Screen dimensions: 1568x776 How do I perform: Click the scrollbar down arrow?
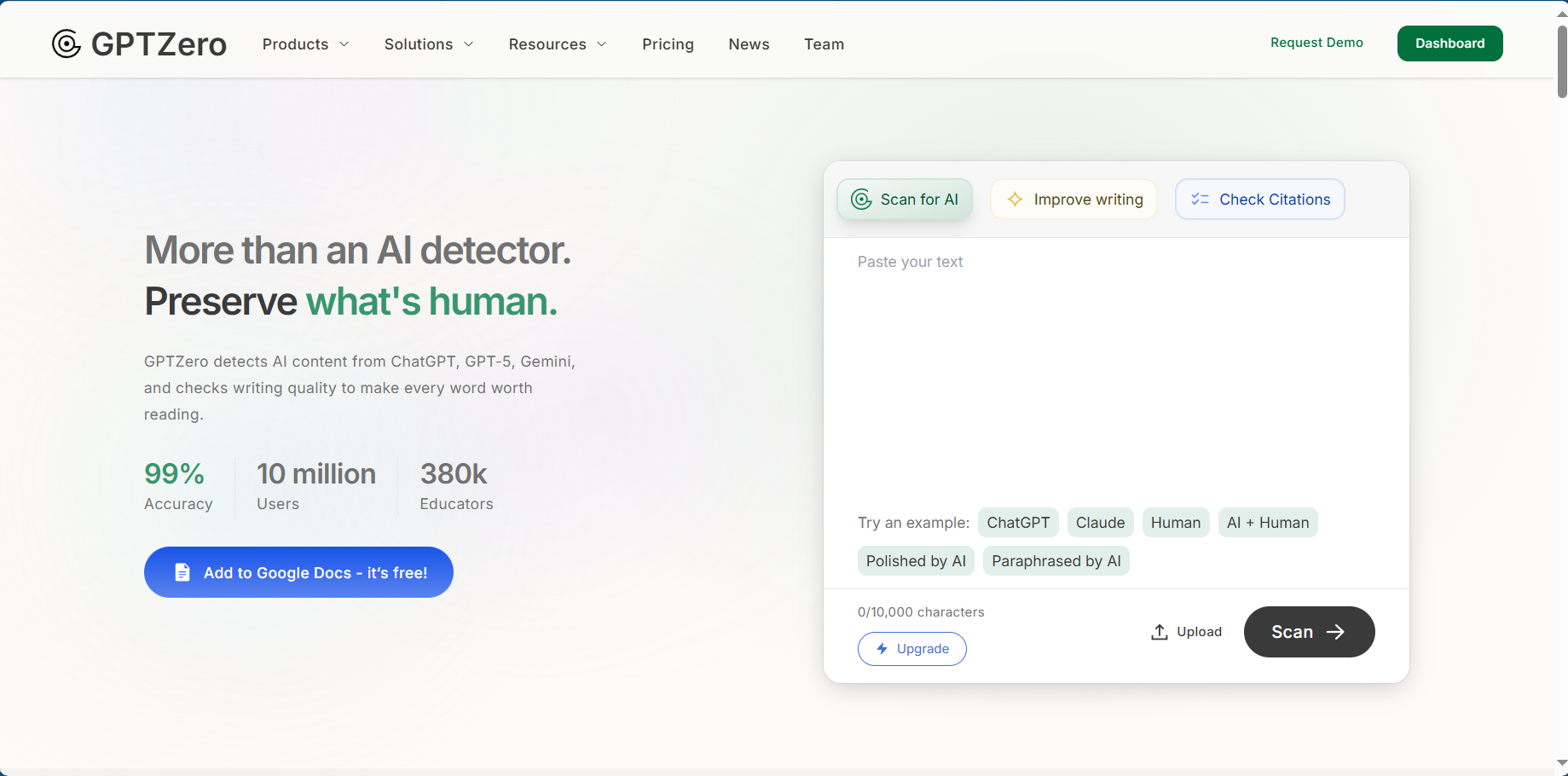pyautogui.click(x=1561, y=763)
